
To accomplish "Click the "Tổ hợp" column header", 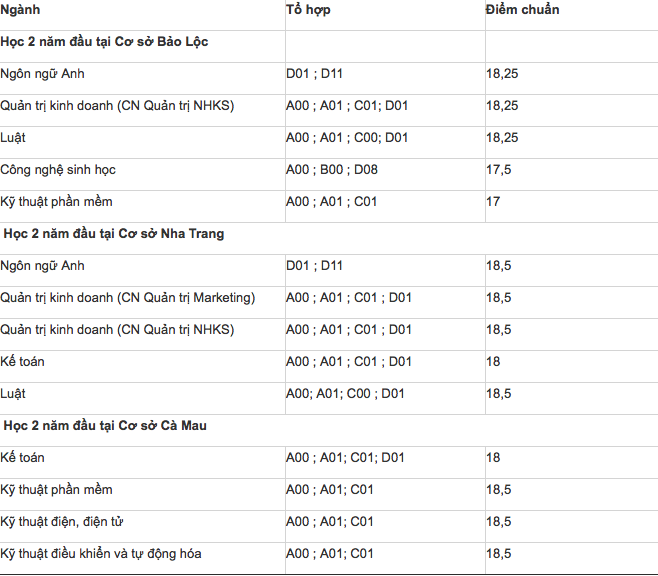I will click(308, 10).
